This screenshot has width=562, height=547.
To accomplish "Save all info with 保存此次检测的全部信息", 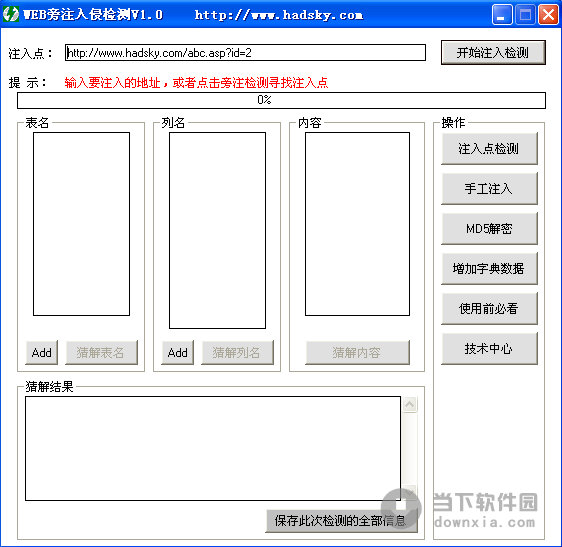I will 341,521.
